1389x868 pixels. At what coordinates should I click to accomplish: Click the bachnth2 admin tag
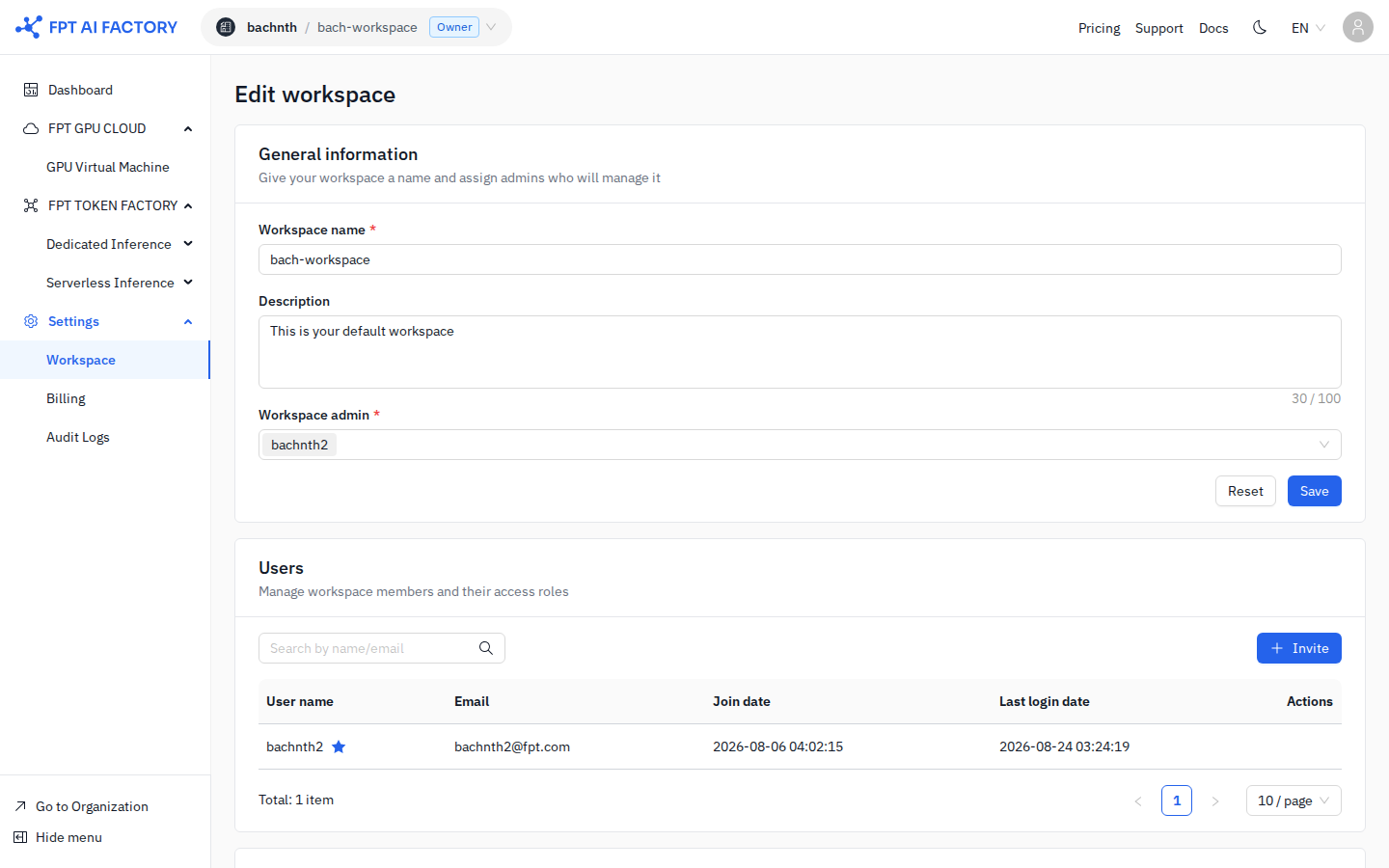299,445
